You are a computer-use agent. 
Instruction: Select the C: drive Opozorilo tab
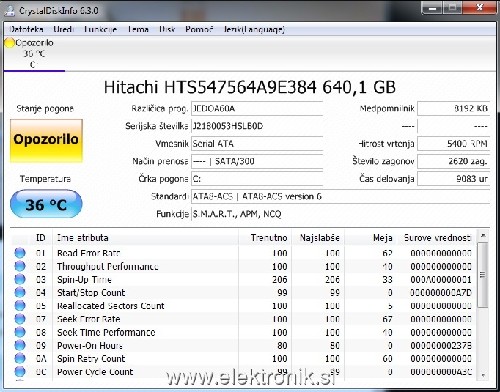34,53
